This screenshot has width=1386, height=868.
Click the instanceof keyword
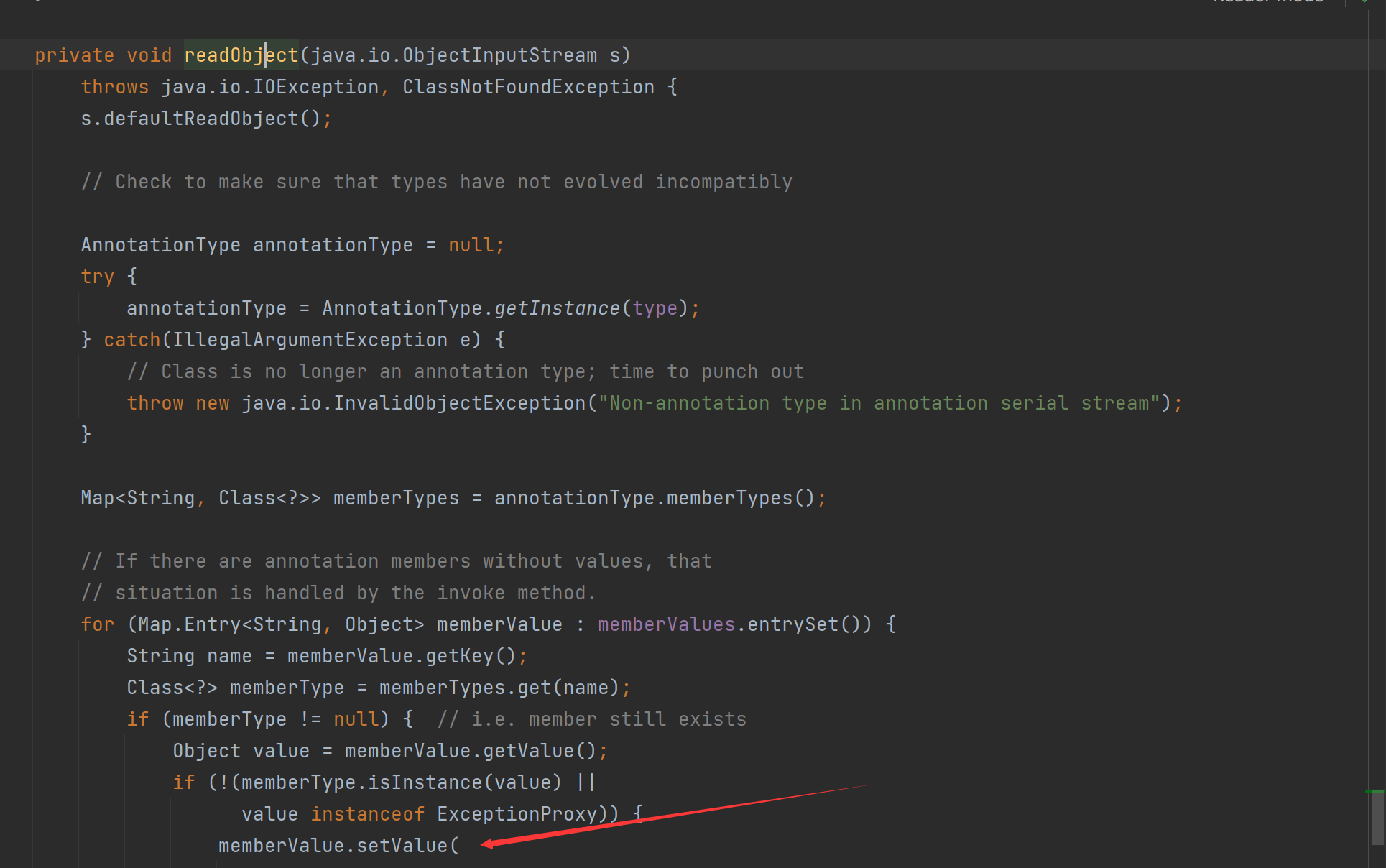click(368, 814)
